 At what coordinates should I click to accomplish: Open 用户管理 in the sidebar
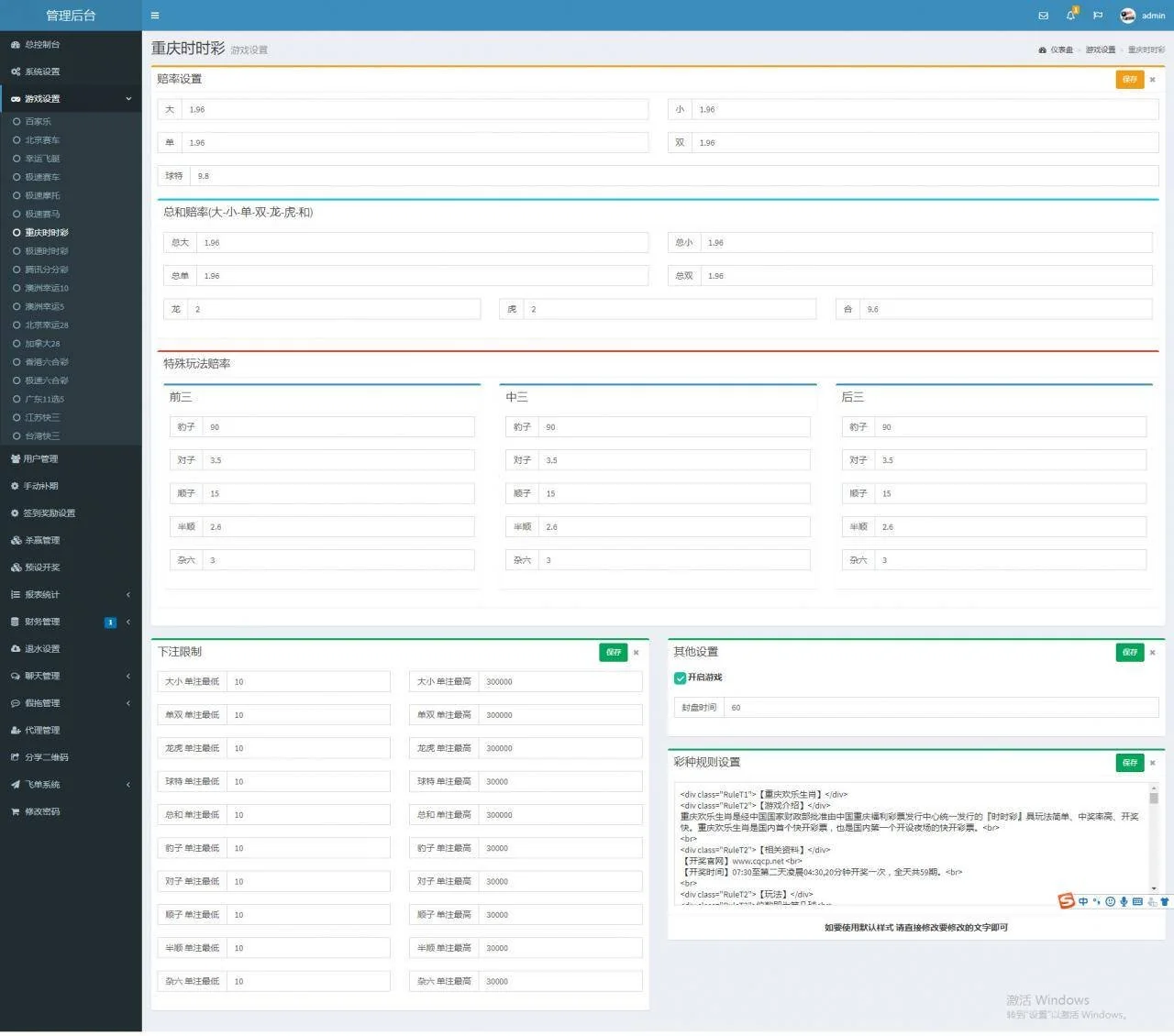(x=40, y=459)
